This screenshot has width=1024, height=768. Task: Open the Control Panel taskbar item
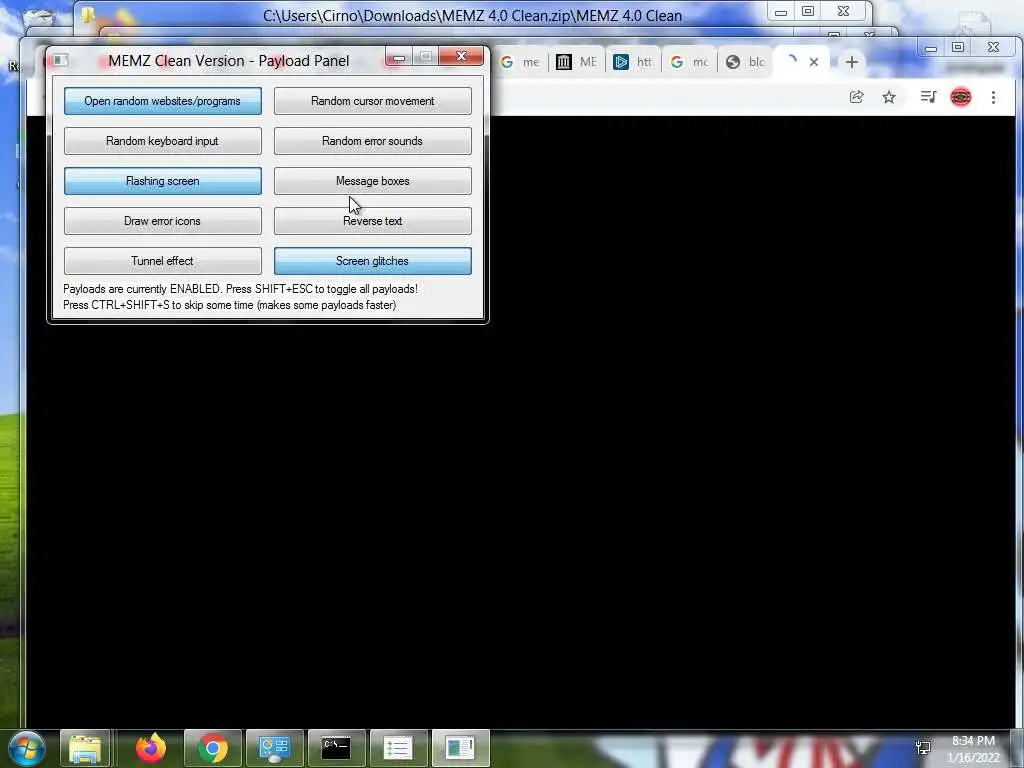pyautogui.click(x=274, y=748)
